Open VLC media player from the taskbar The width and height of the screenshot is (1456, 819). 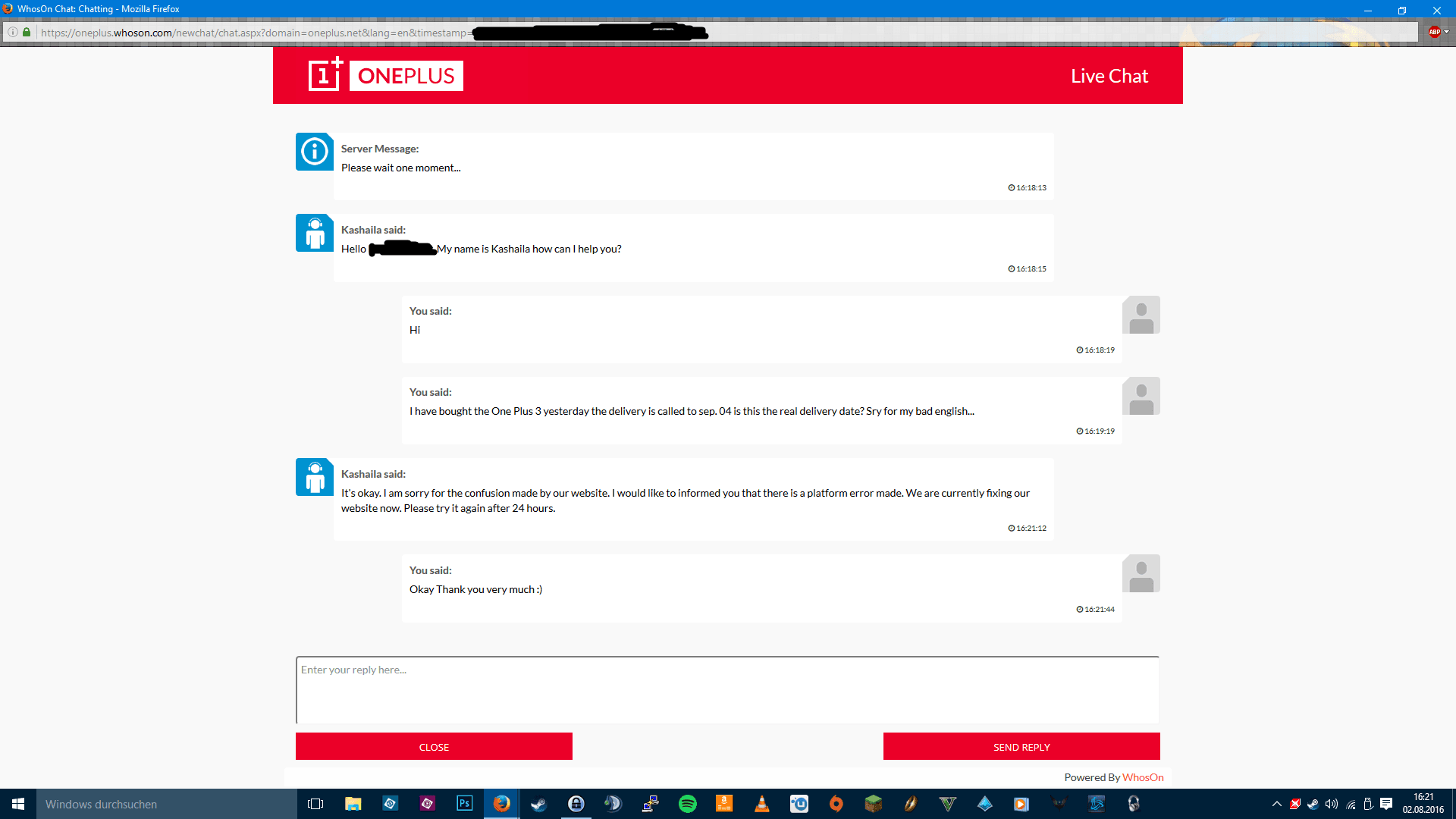761,804
